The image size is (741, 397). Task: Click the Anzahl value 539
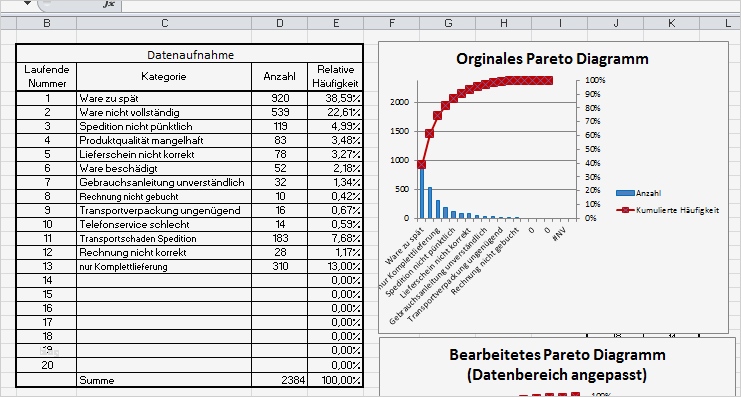[x=280, y=112]
